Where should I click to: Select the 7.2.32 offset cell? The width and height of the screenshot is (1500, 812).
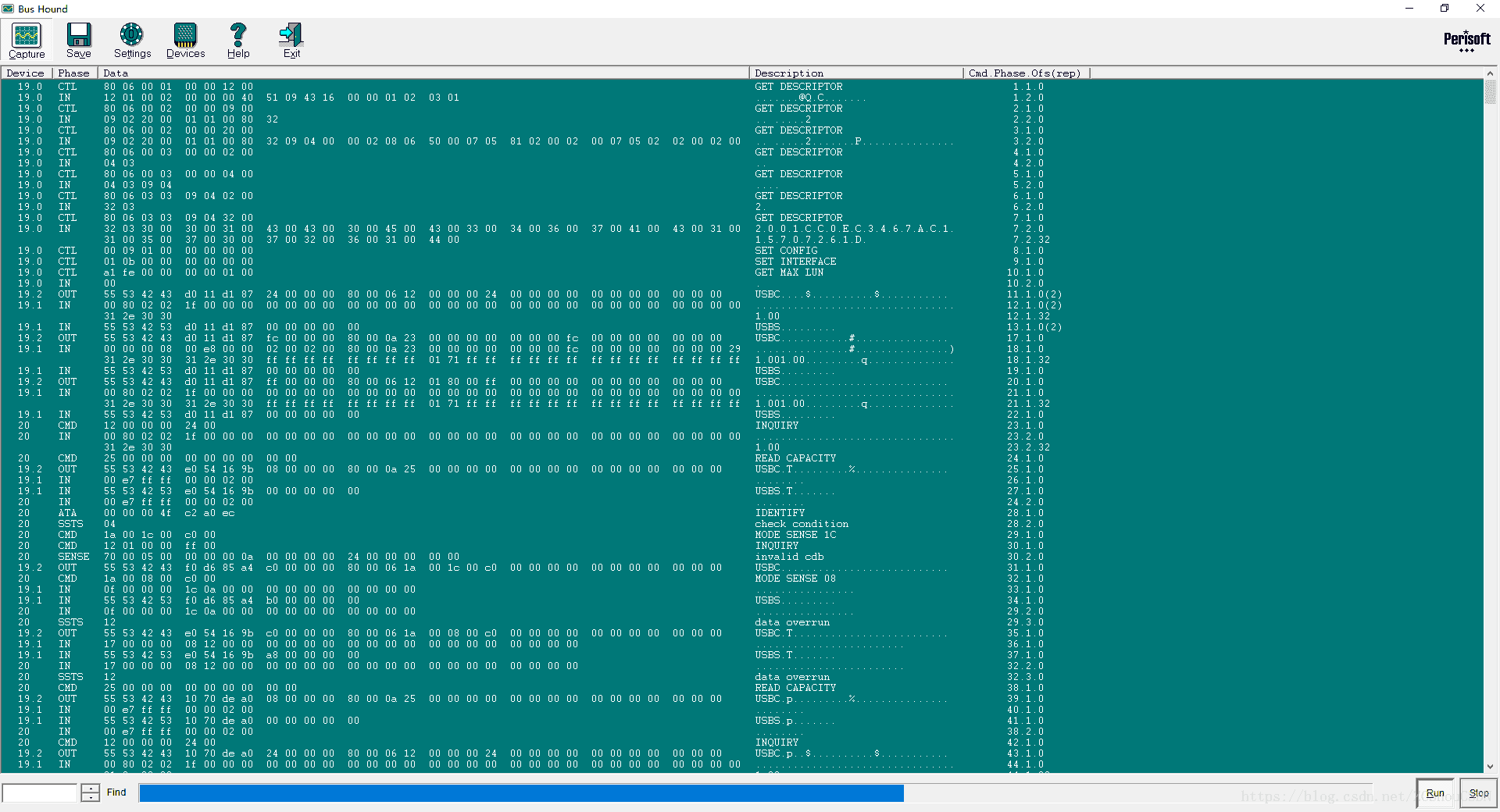click(x=1031, y=240)
